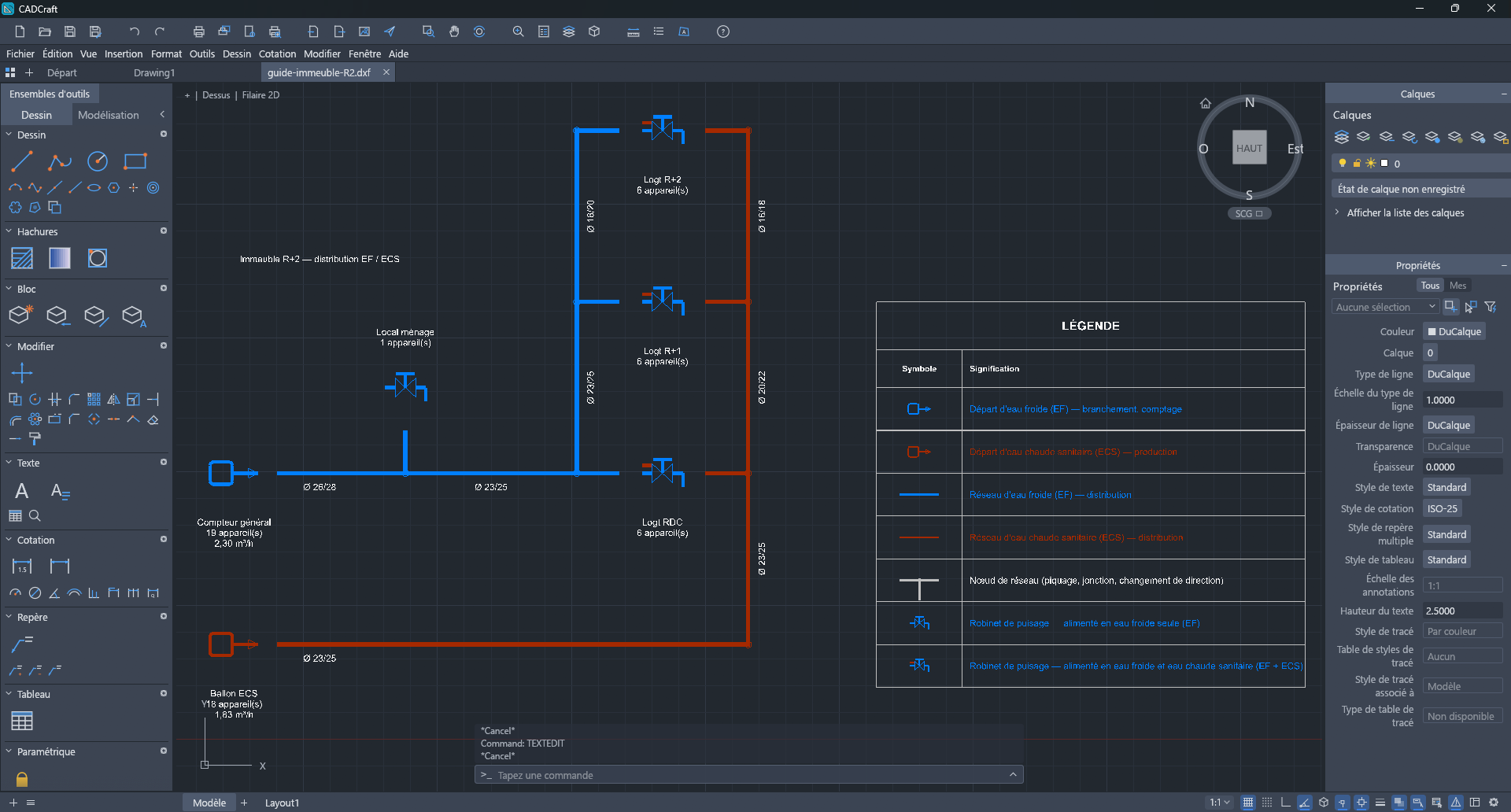1511x812 pixels.
Task: Click the Pan hand tool in toolbar
Action: coord(454,31)
